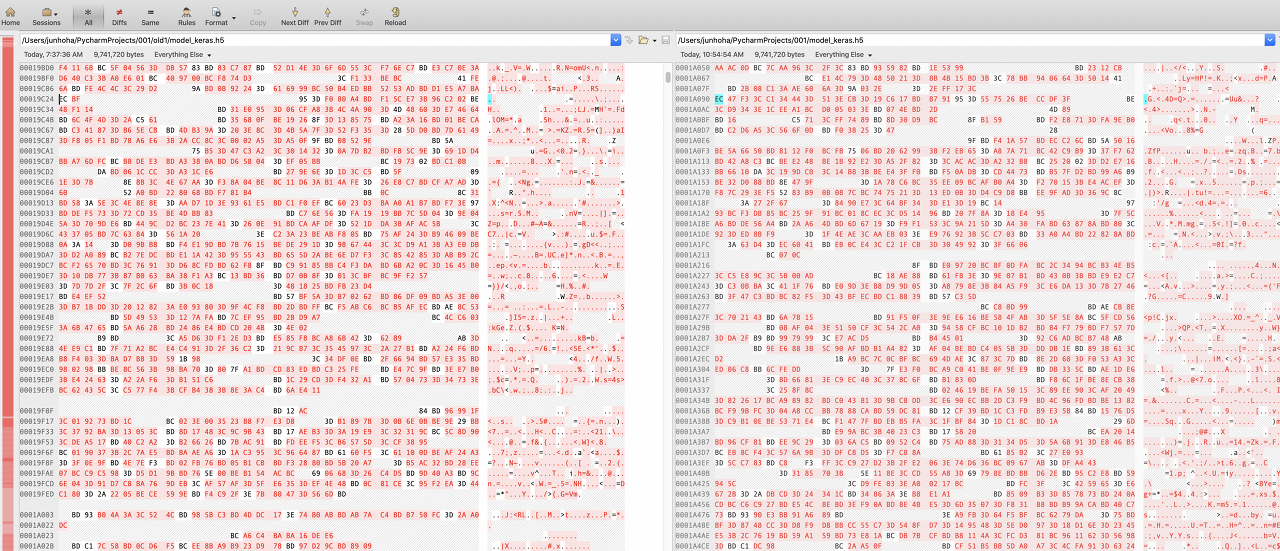This screenshot has width=1280, height=551.
Task: Select left offset row 00019CD2
Action: 37,171
